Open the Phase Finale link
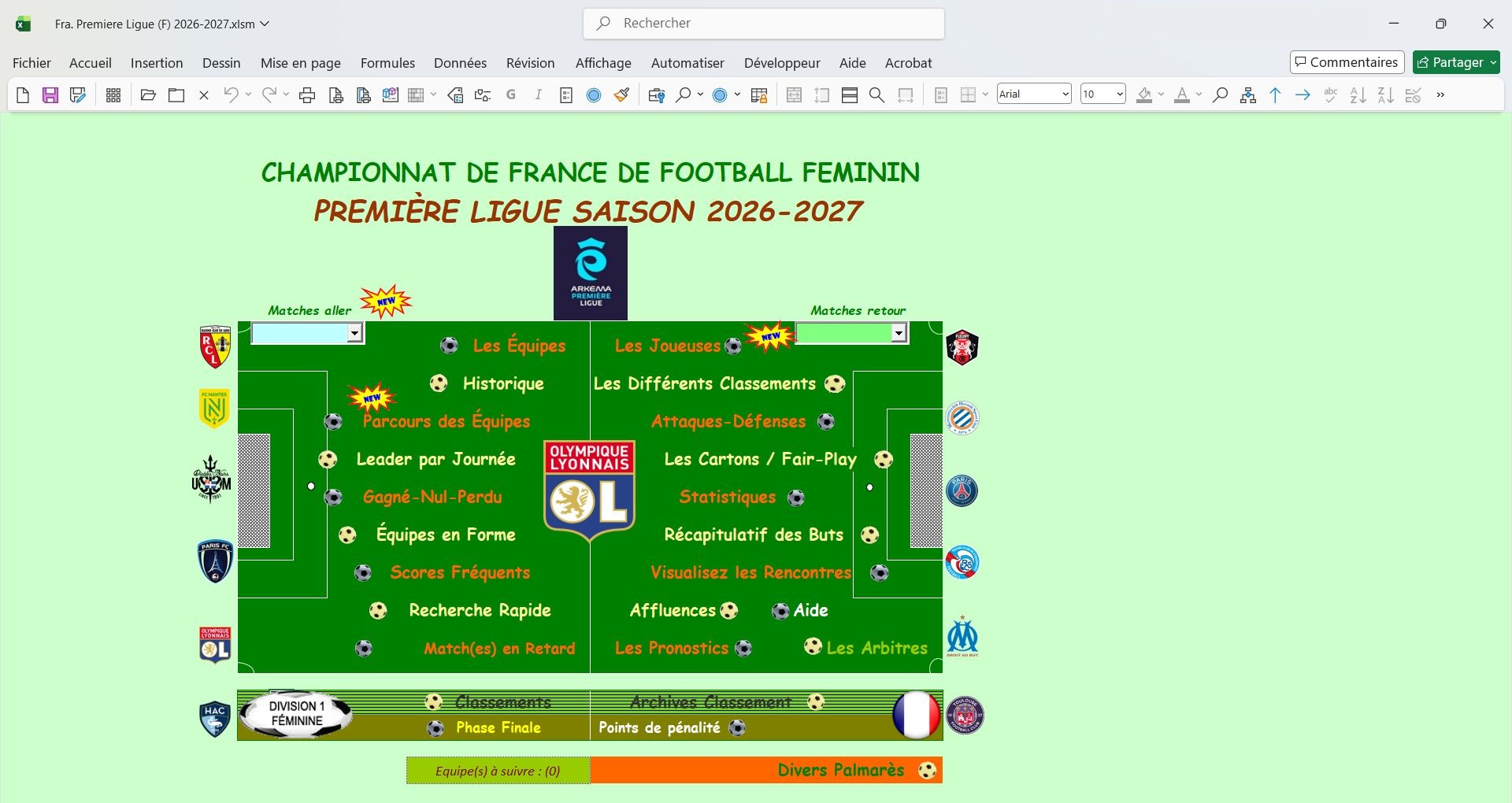Viewport: 1512px width, 803px height. point(498,727)
